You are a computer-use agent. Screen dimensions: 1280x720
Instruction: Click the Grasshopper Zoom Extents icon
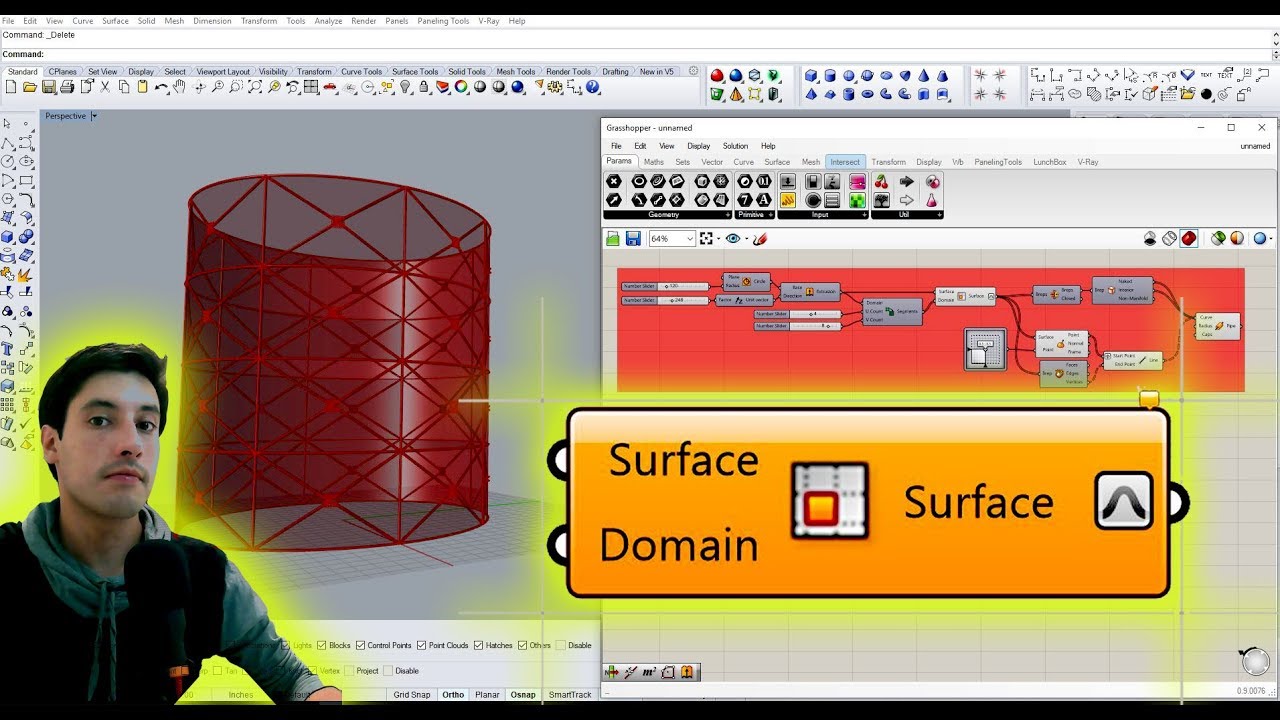(706, 238)
